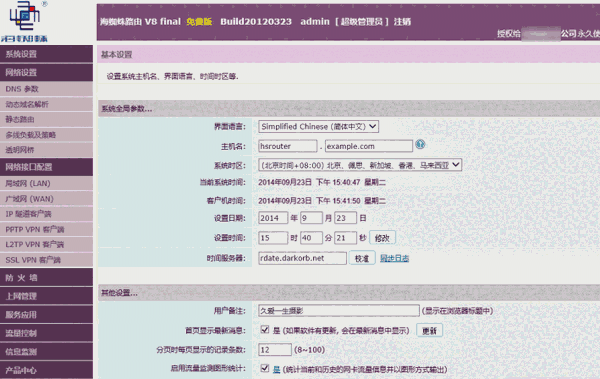Focus the time server field rdate.darkorb.net
The width and height of the screenshot is (600, 379).
302,258
